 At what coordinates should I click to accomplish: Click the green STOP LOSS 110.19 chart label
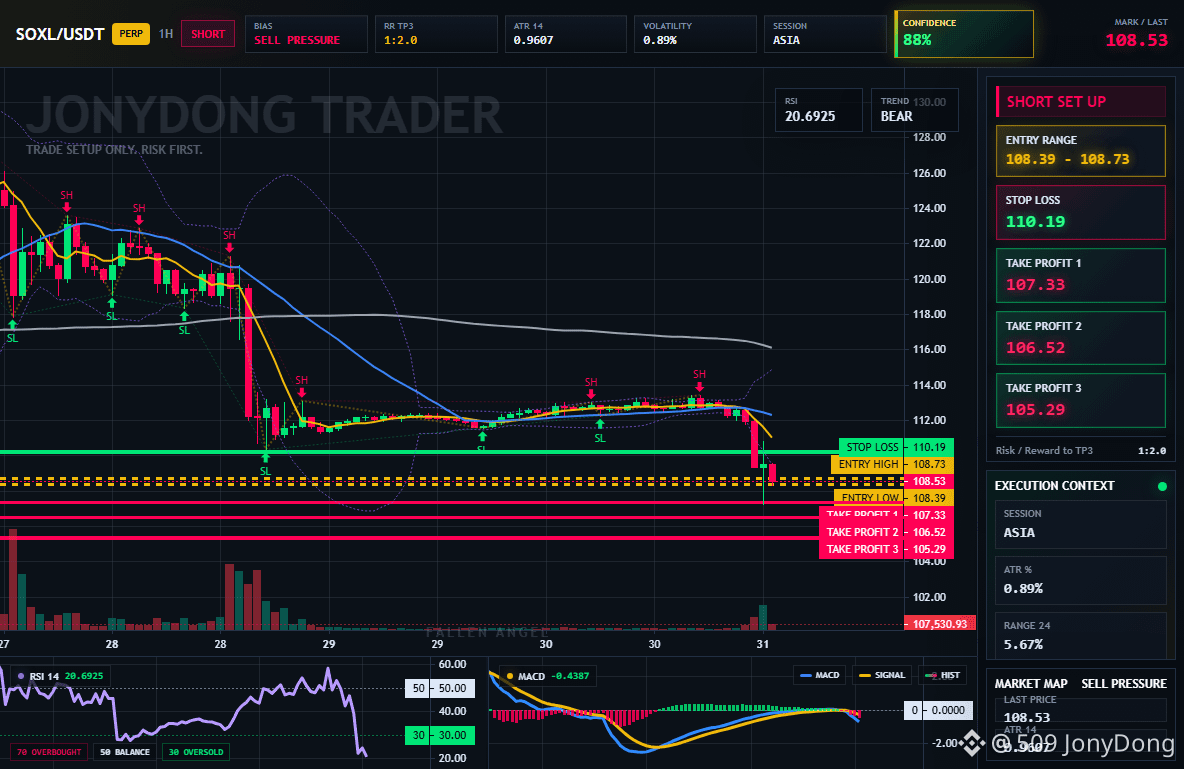click(x=896, y=447)
